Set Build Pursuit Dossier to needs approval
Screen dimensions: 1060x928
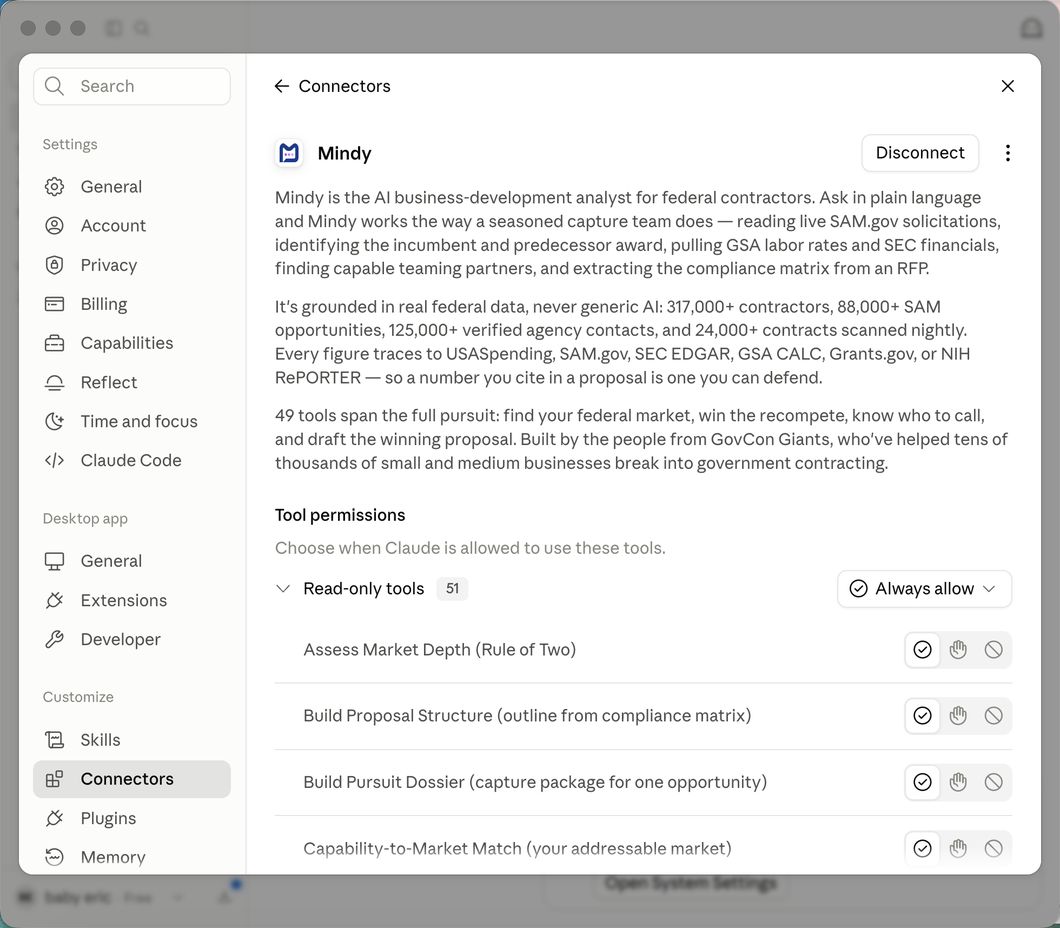click(x=958, y=782)
